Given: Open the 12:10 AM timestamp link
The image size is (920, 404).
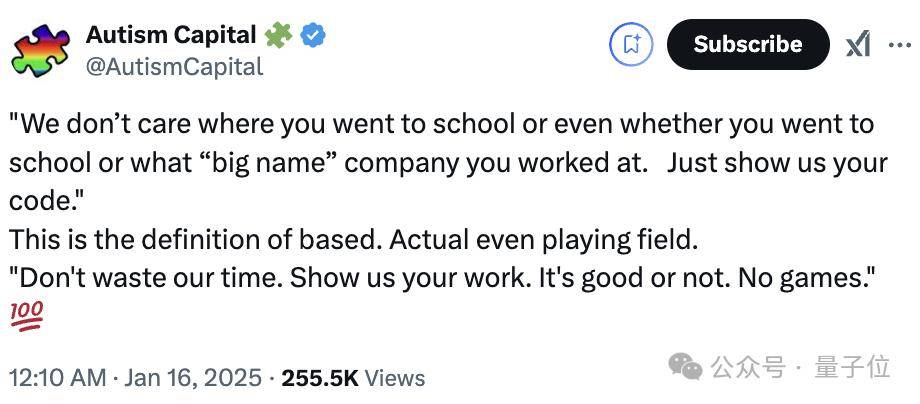Looking at the screenshot, I should 58,378.
